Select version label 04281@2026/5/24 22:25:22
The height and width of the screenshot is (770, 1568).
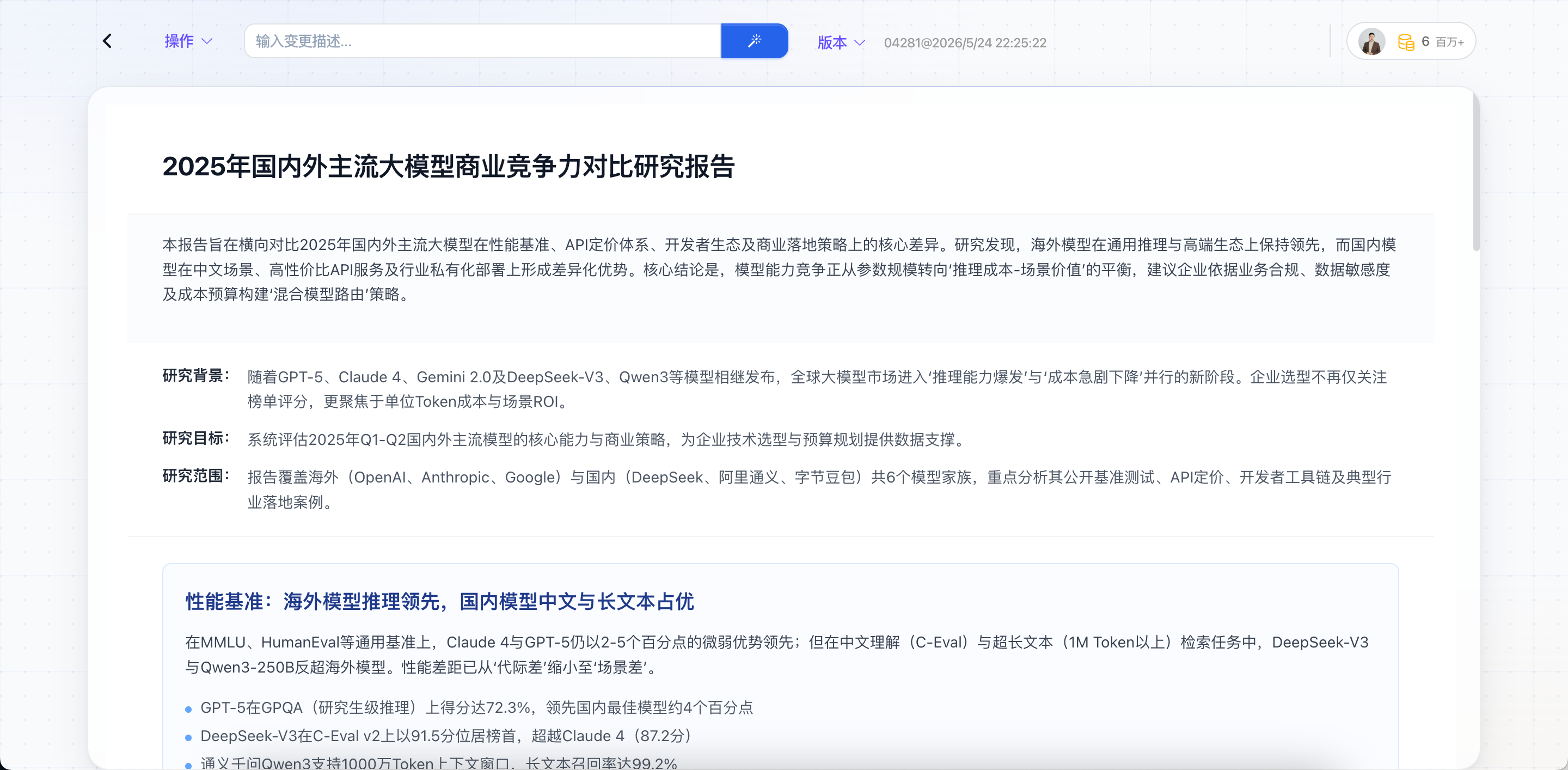tap(965, 42)
